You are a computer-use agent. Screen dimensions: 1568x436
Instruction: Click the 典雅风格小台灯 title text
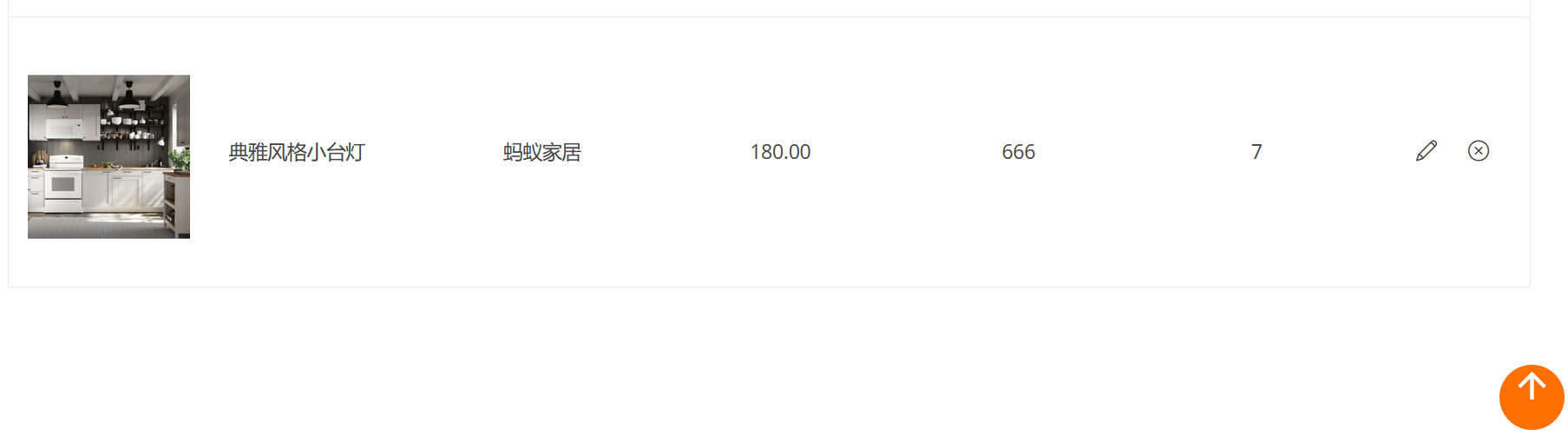pyautogui.click(x=297, y=152)
